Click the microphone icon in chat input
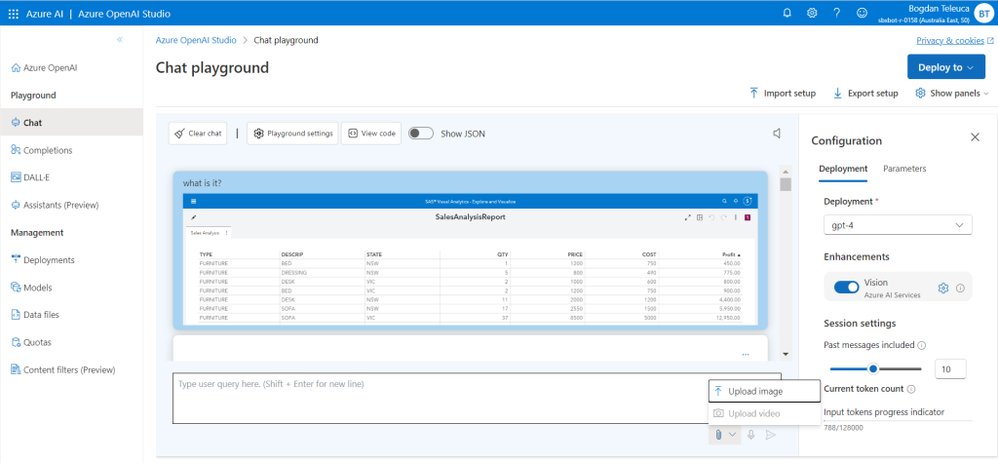The height and width of the screenshot is (463, 998). pos(751,434)
